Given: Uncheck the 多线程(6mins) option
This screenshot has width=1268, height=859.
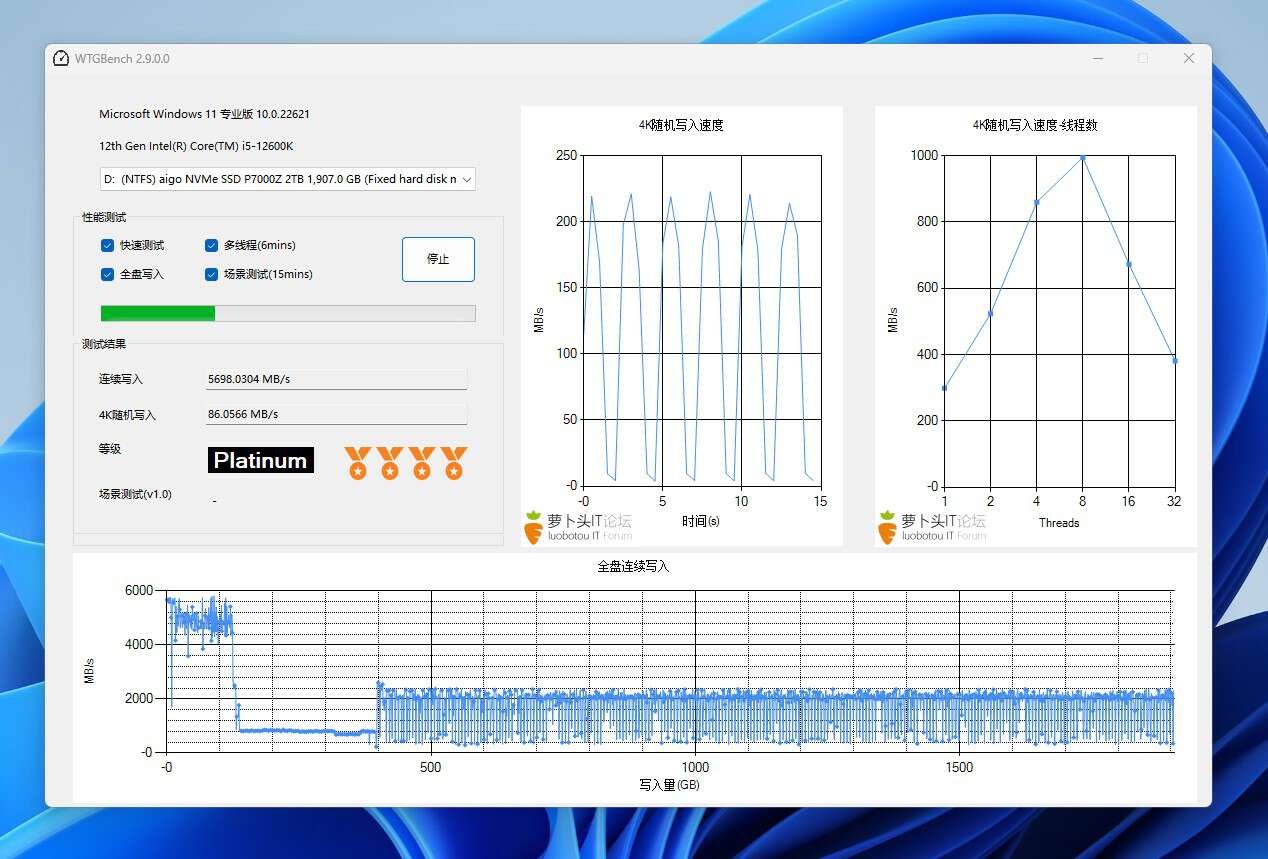Looking at the screenshot, I should tap(211, 245).
